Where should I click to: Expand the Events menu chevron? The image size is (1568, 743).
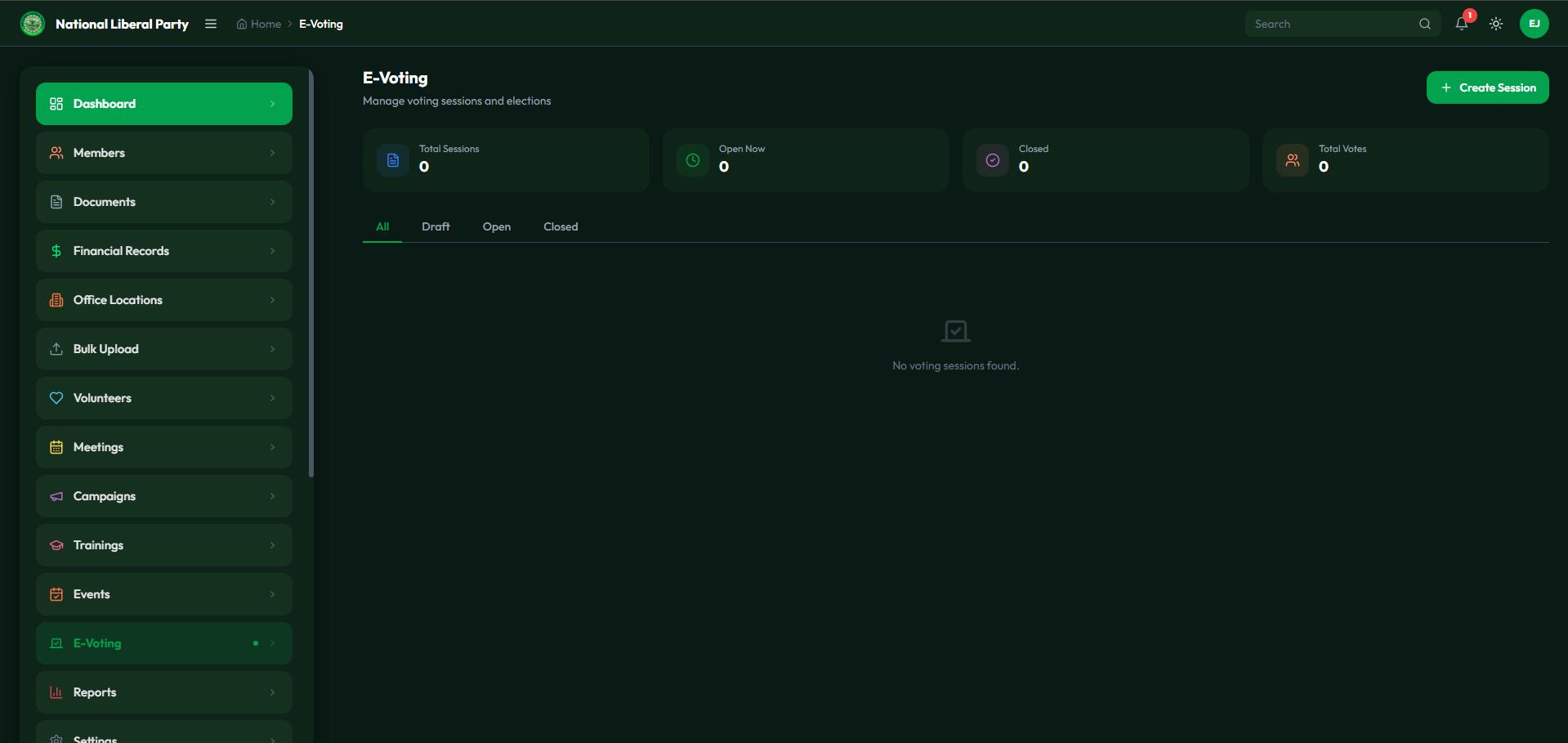(272, 594)
